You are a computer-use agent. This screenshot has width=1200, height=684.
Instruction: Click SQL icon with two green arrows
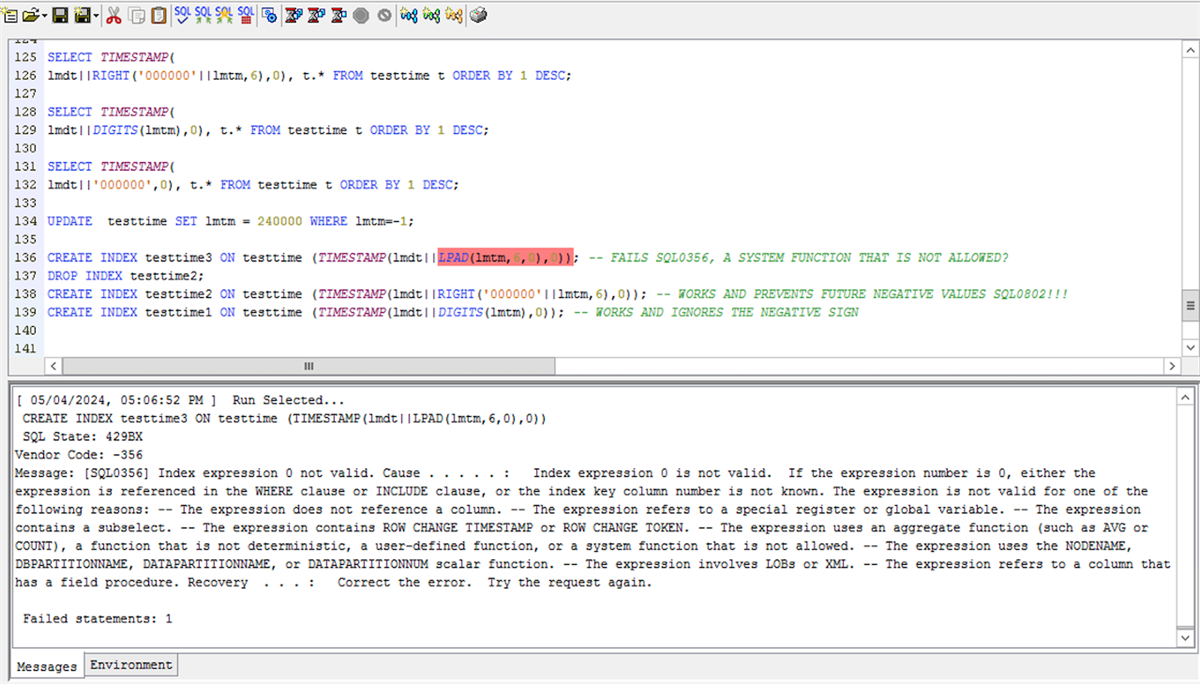(203, 15)
